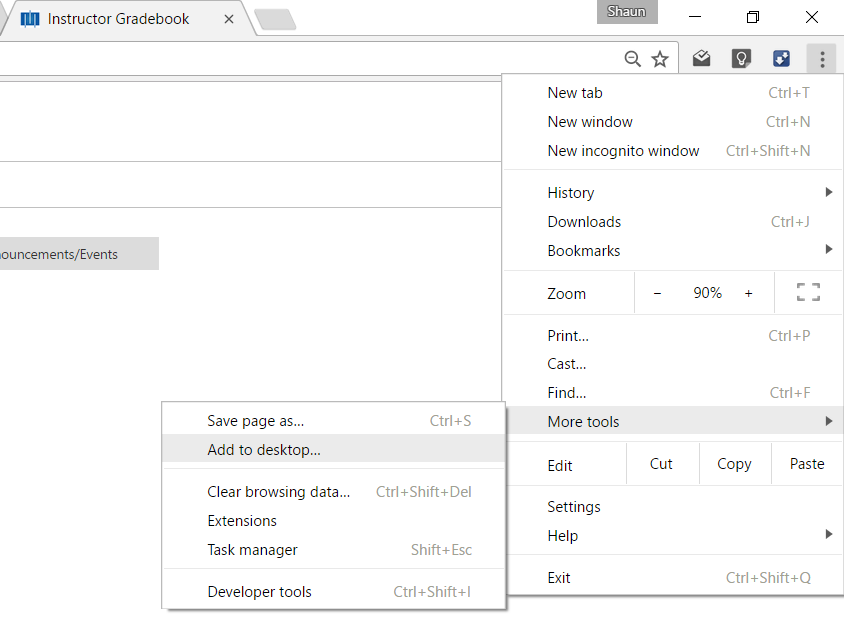Open Extensions from More tools
This screenshot has height=626, width=844.
click(x=334, y=521)
